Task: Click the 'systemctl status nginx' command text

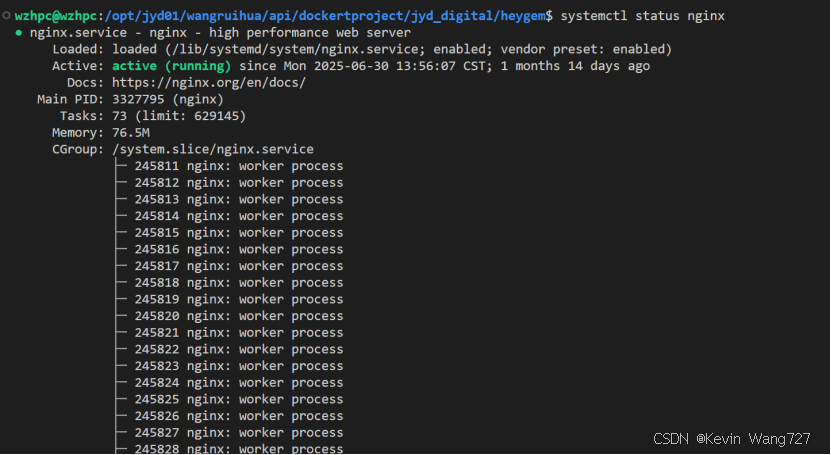Action: click(x=642, y=16)
